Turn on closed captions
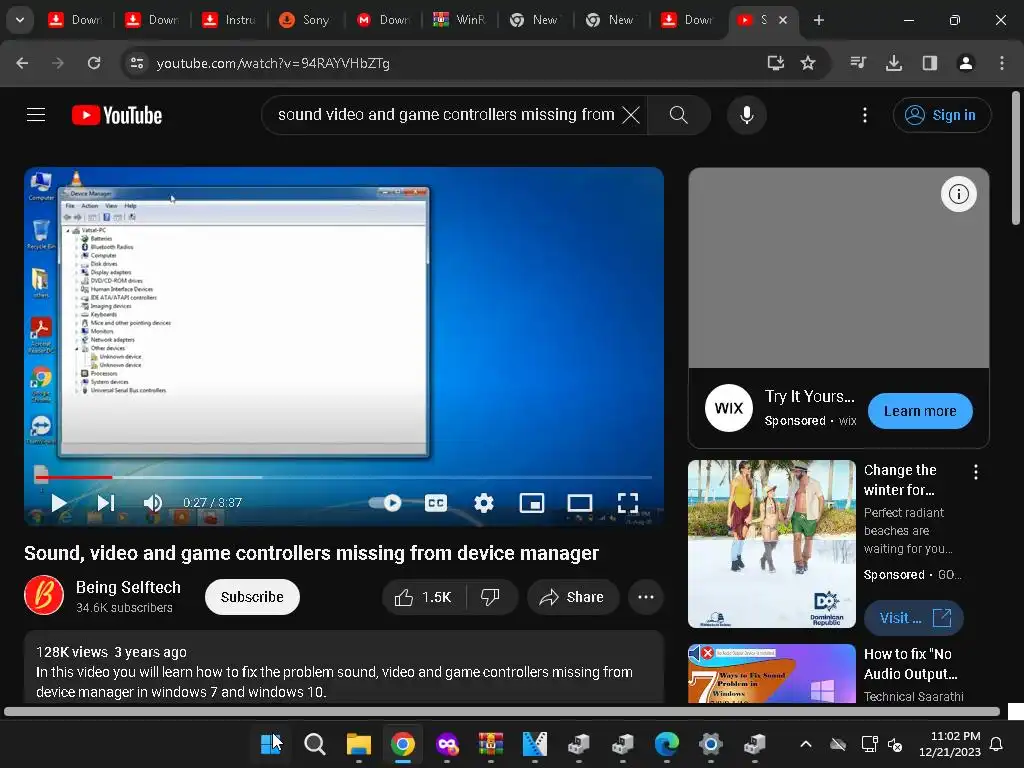 [x=436, y=502]
